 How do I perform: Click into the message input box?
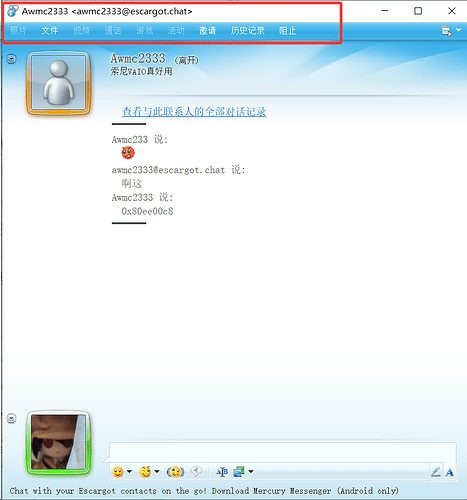coord(283,452)
